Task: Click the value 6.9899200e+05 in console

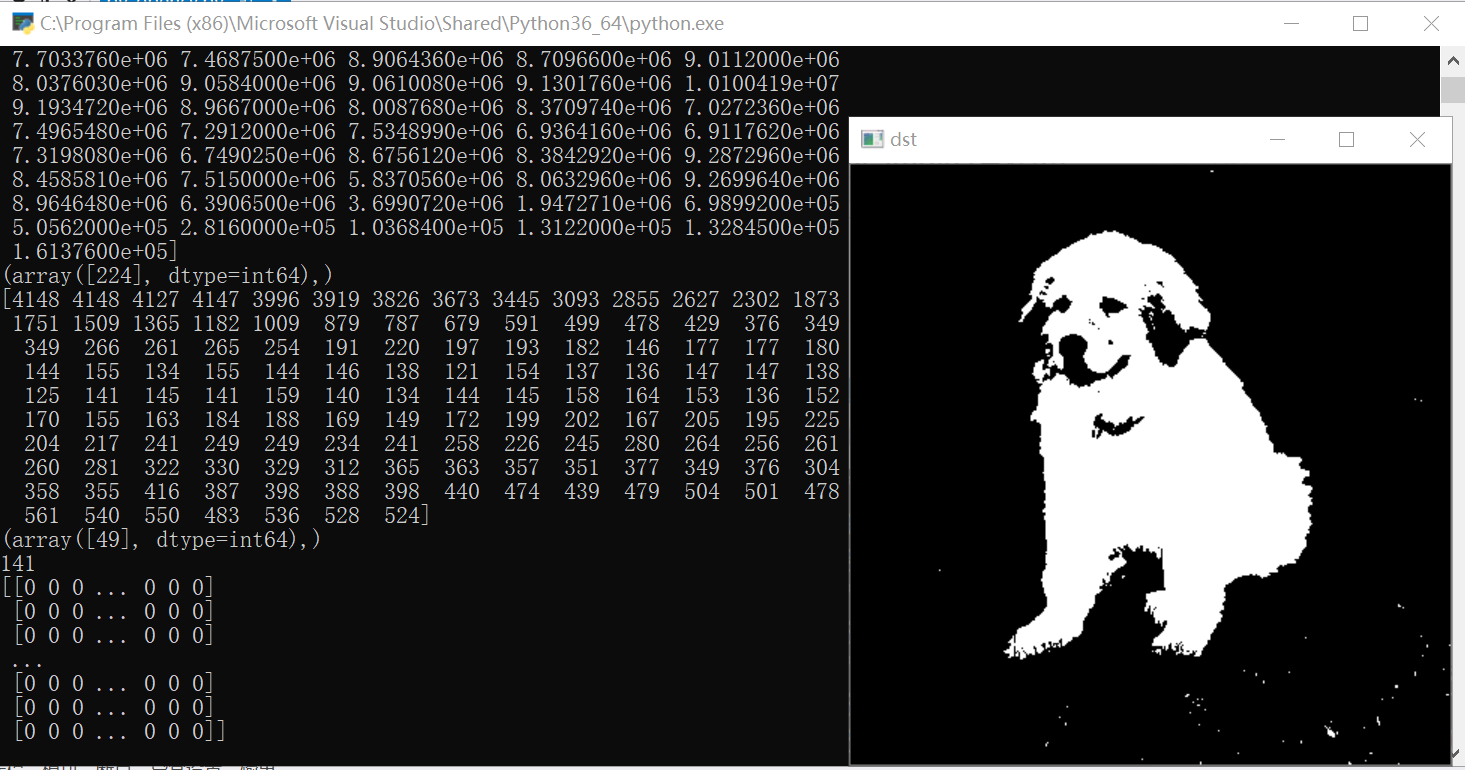Action: [x=762, y=204]
